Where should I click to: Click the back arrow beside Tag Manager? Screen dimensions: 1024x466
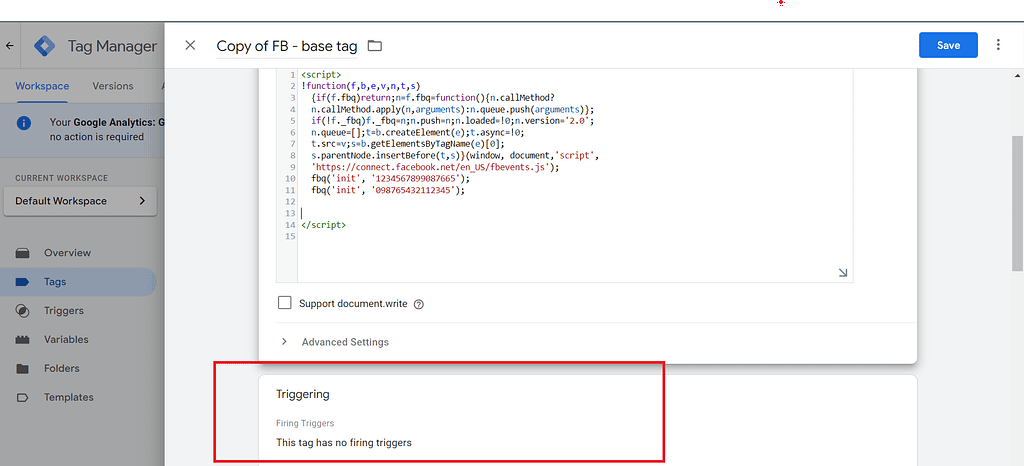click(10, 46)
